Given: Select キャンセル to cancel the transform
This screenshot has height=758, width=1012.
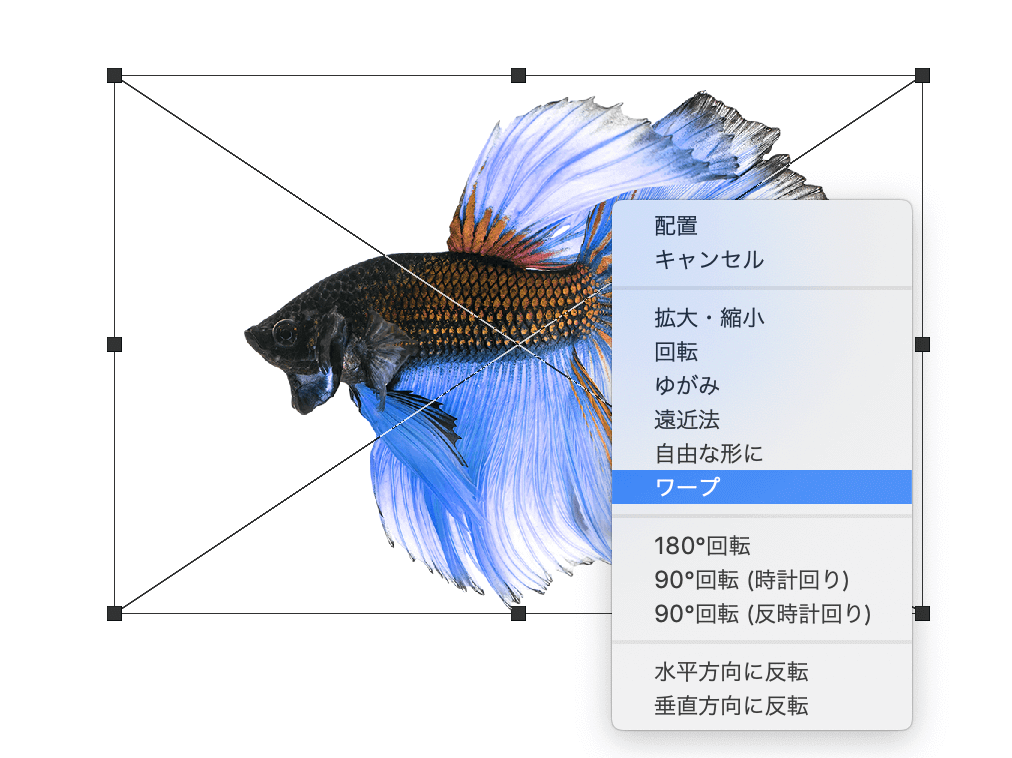Looking at the screenshot, I should (762, 260).
